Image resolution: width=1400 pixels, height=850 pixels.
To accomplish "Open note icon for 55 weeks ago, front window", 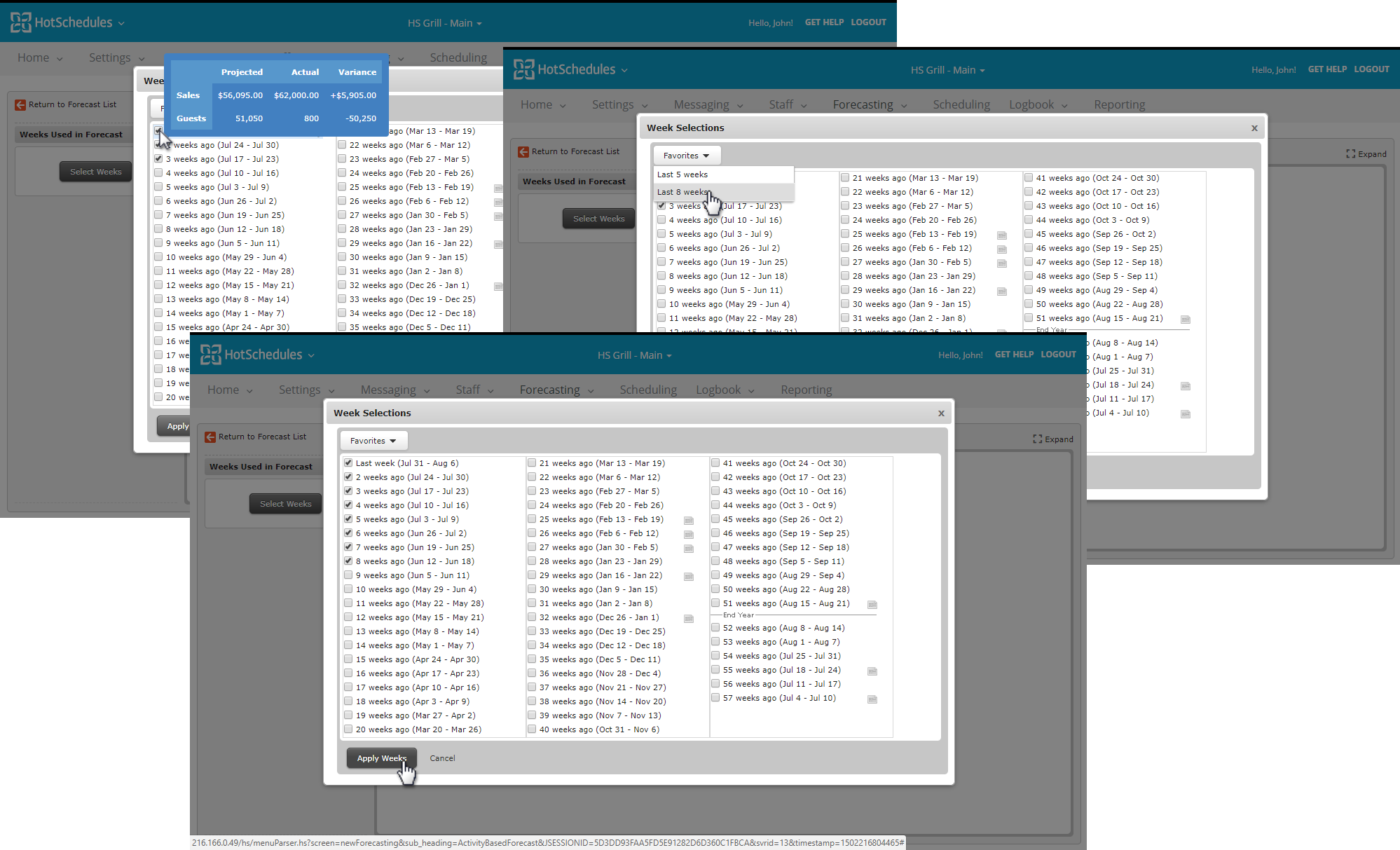I will (x=872, y=671).
